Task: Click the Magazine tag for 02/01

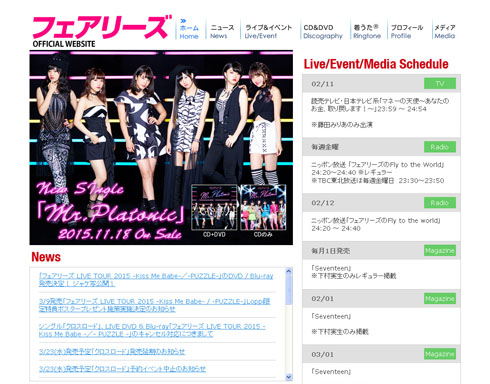Action: pyautogui.click(x=440, y=299)
